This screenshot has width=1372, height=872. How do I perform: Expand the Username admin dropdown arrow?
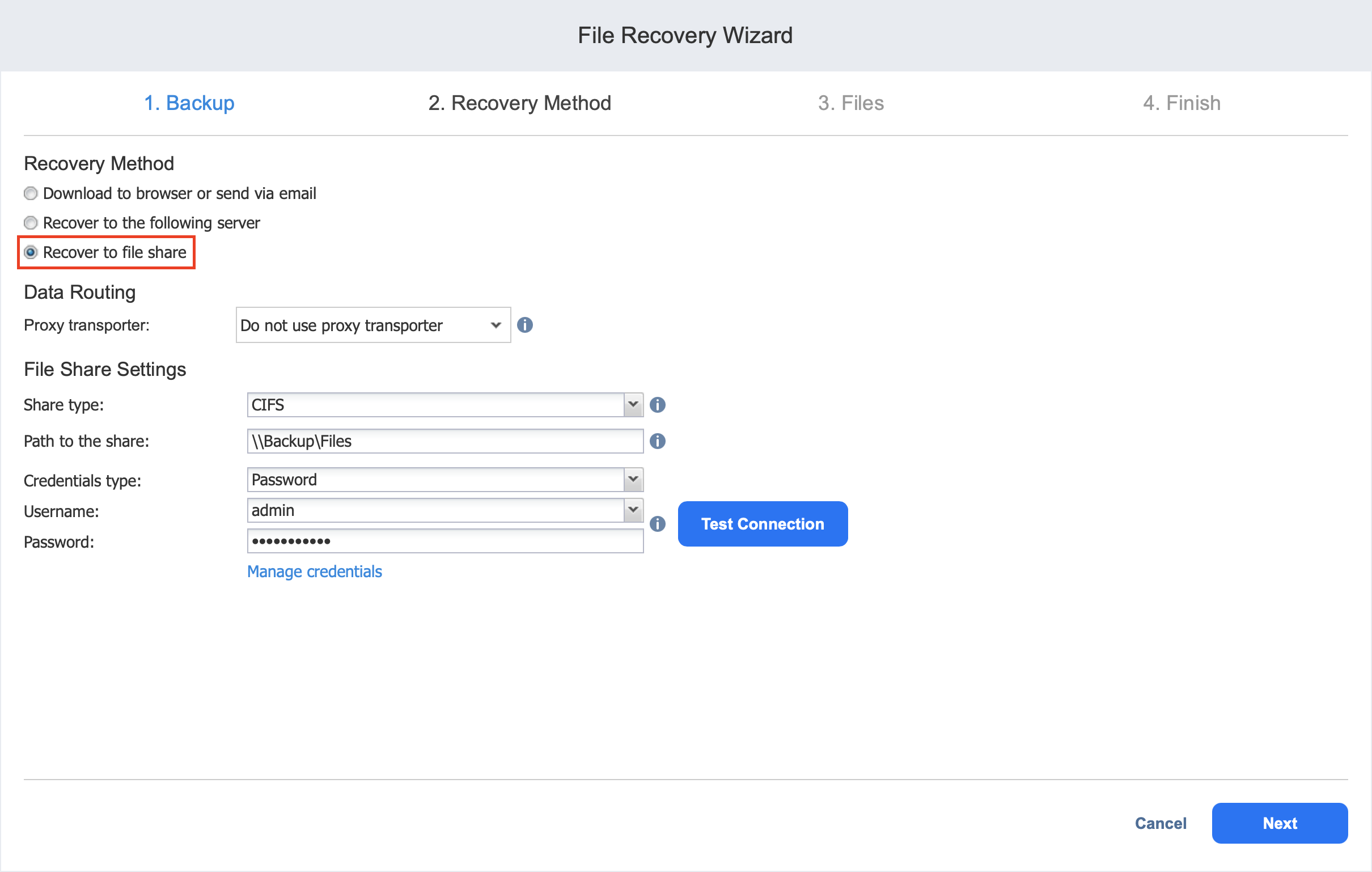(x=633, y=510)
